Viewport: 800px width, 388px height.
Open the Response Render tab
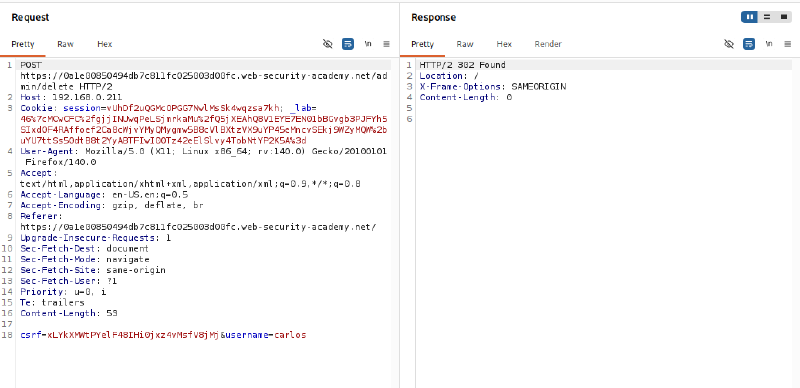coord(548,44)
